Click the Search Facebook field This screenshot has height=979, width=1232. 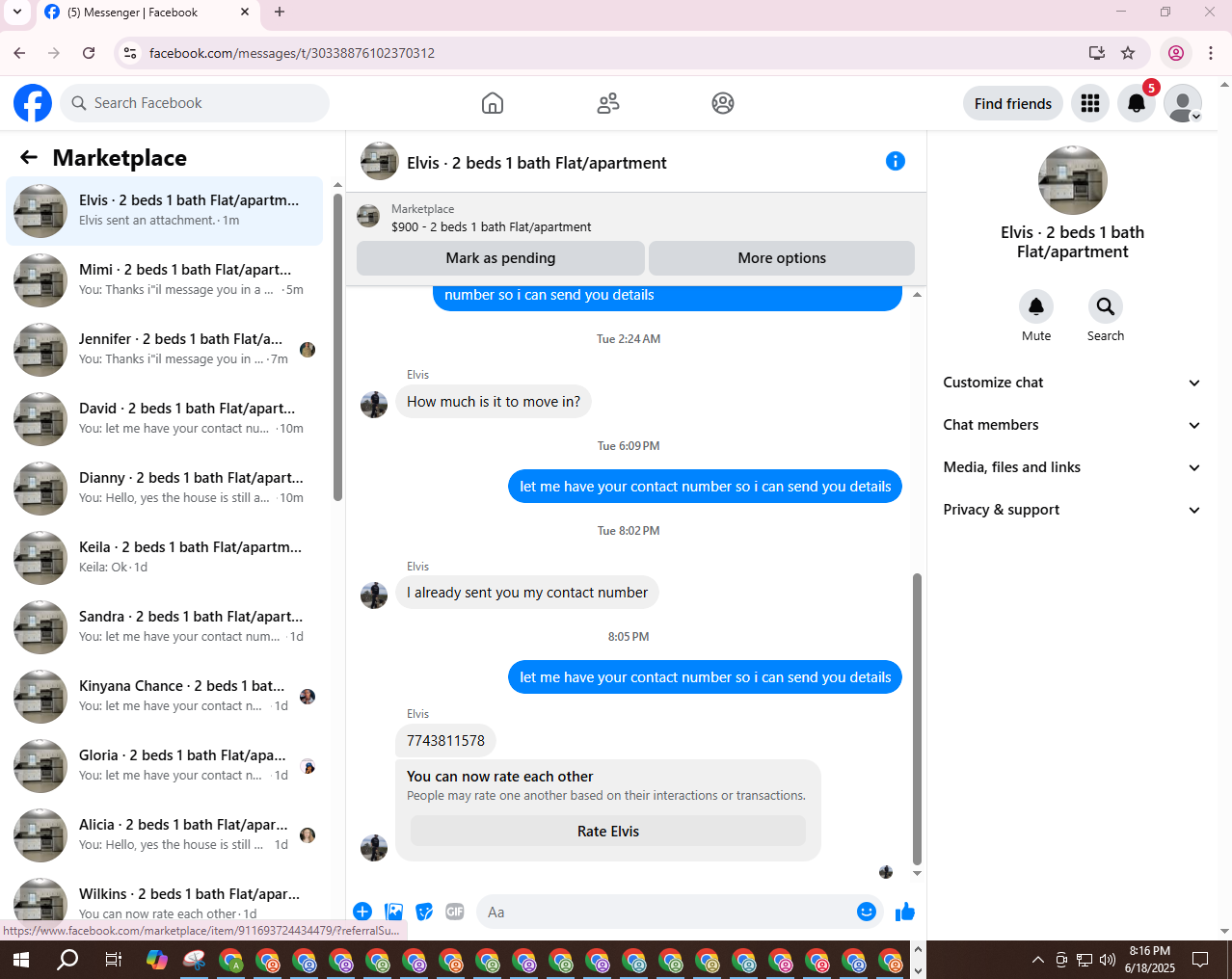tap(196, 103)
